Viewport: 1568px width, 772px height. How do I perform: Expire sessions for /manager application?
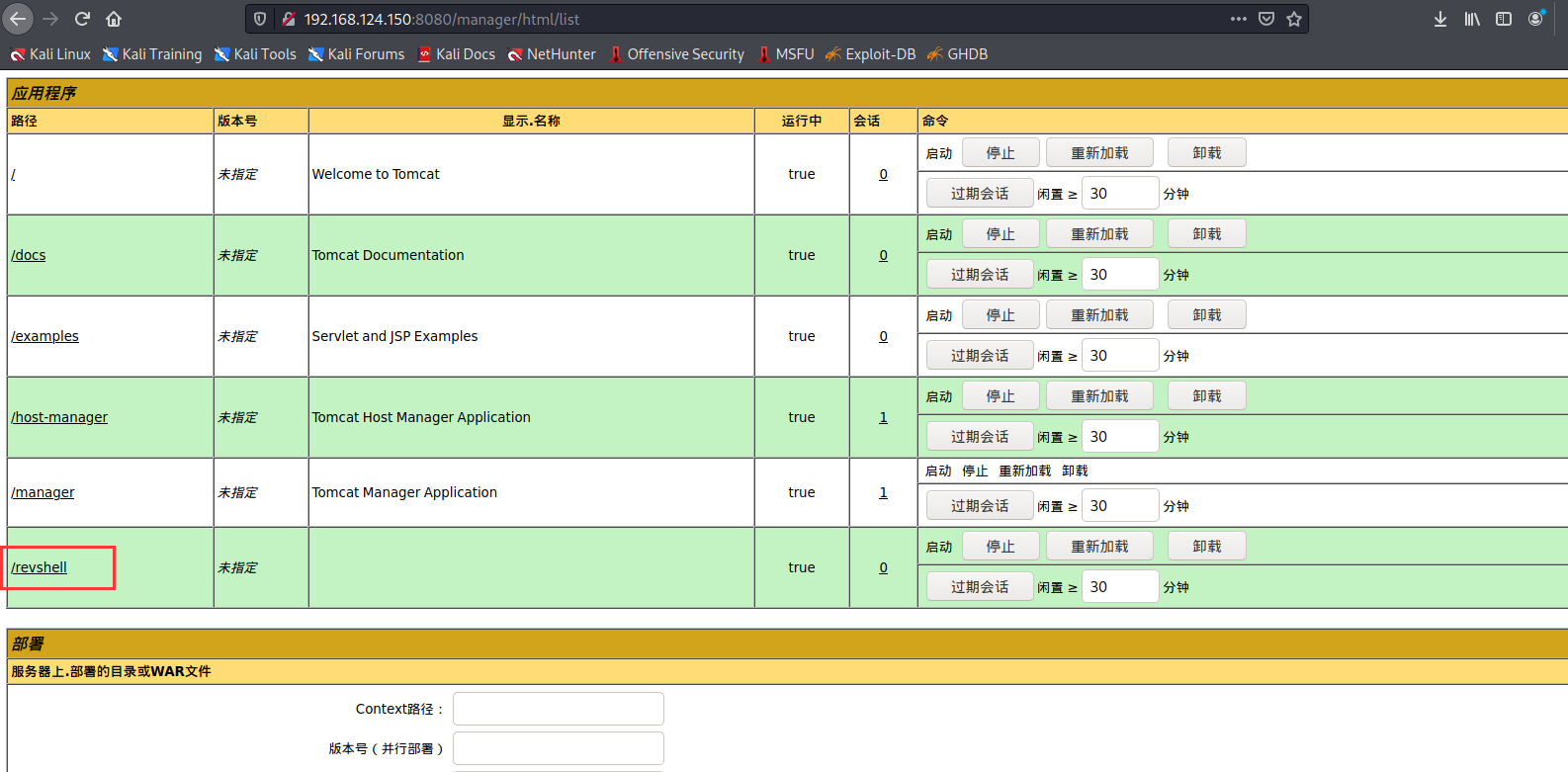[980, 506]
